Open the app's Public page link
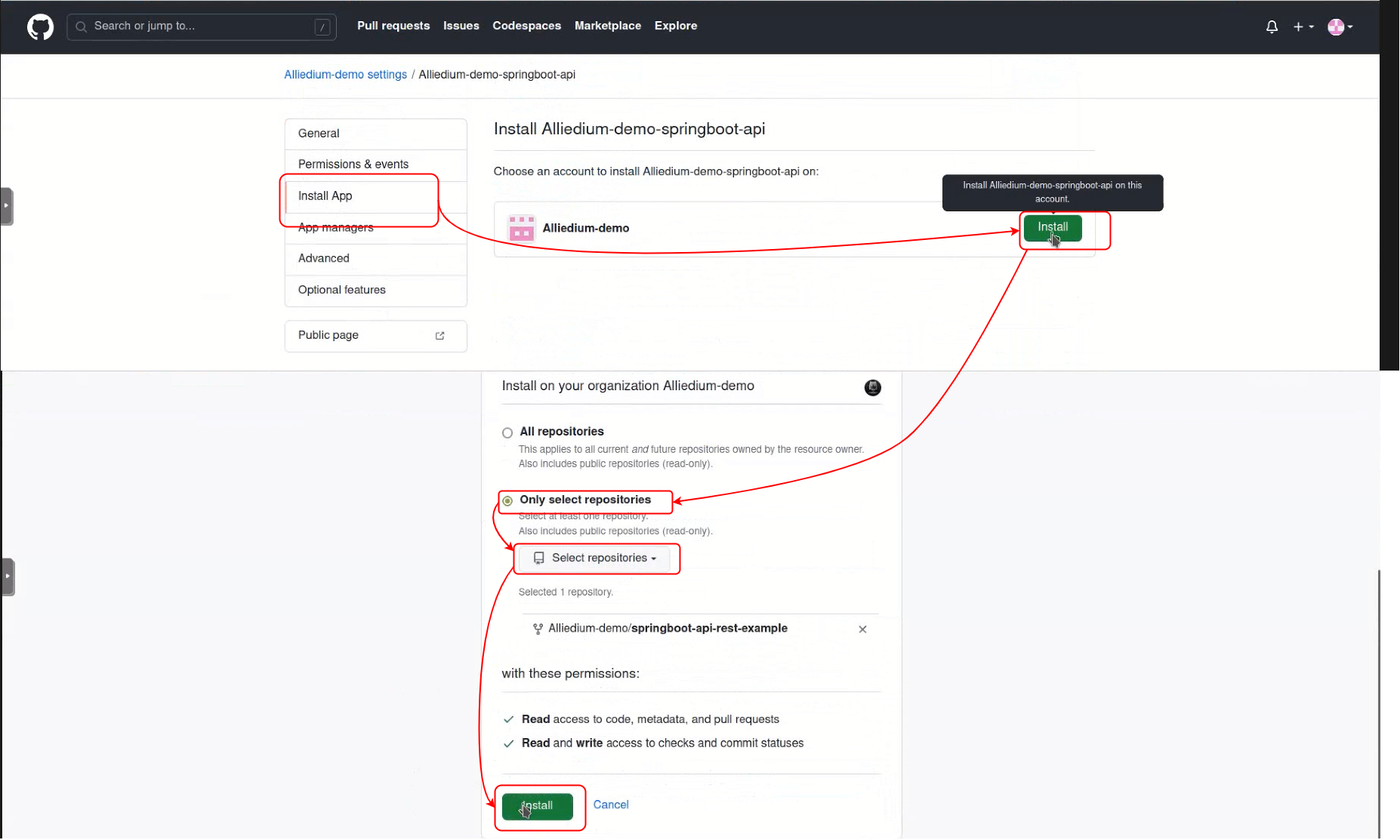This screenshot has height=840, width=1400. pyautogui.click(x=376, y=335)
